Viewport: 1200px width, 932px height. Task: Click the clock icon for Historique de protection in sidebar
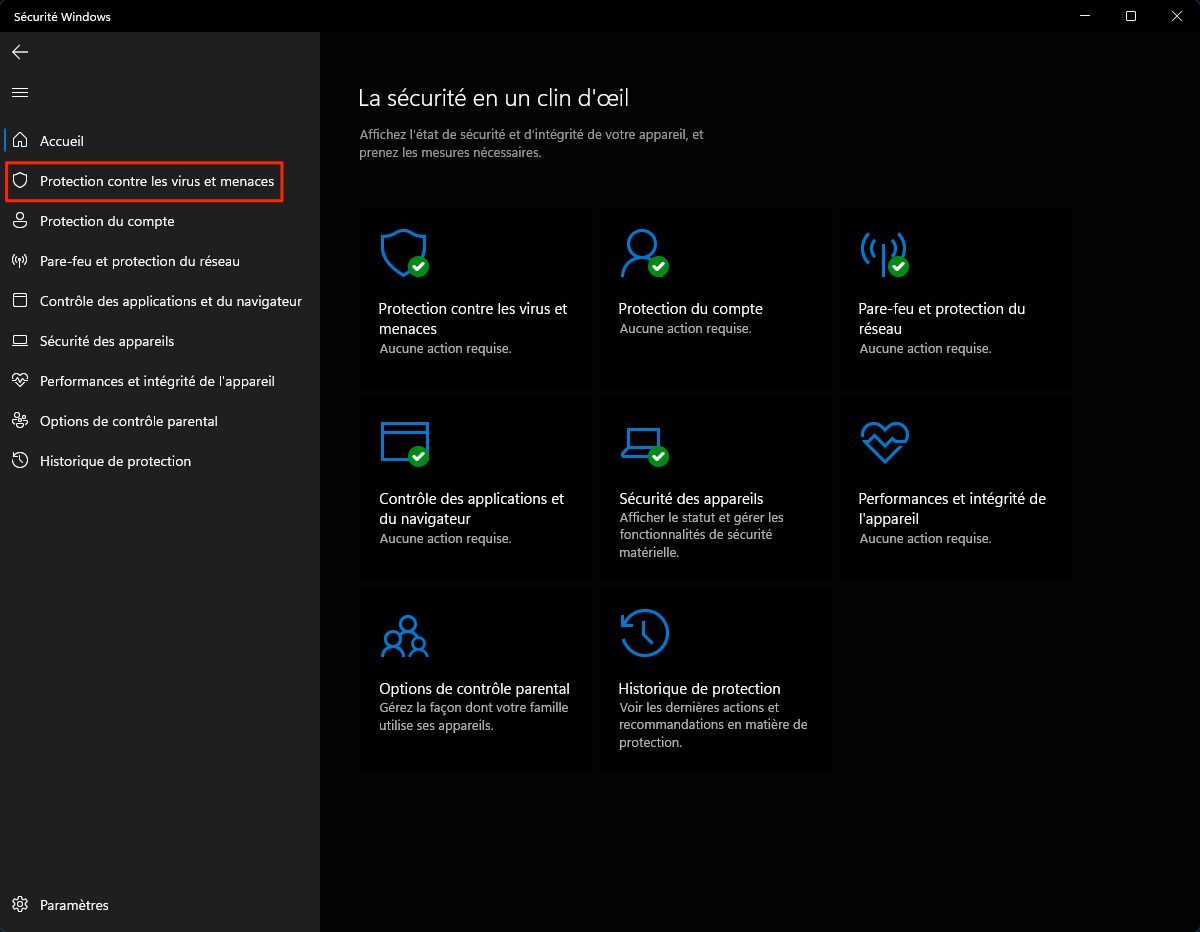pyautogui.click(x=20, y=461)
